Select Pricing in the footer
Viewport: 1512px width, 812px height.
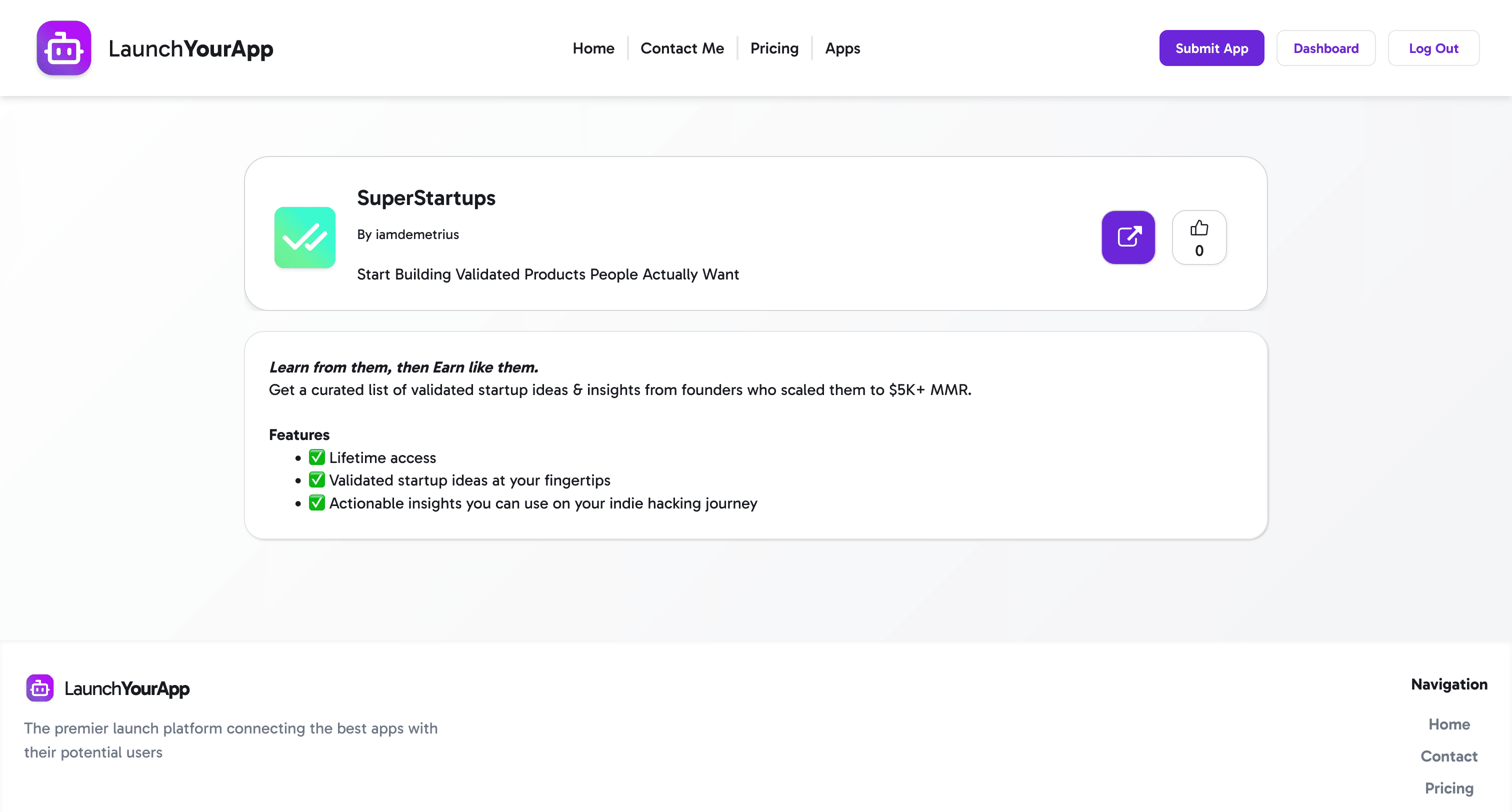(x=1449, y=788)
